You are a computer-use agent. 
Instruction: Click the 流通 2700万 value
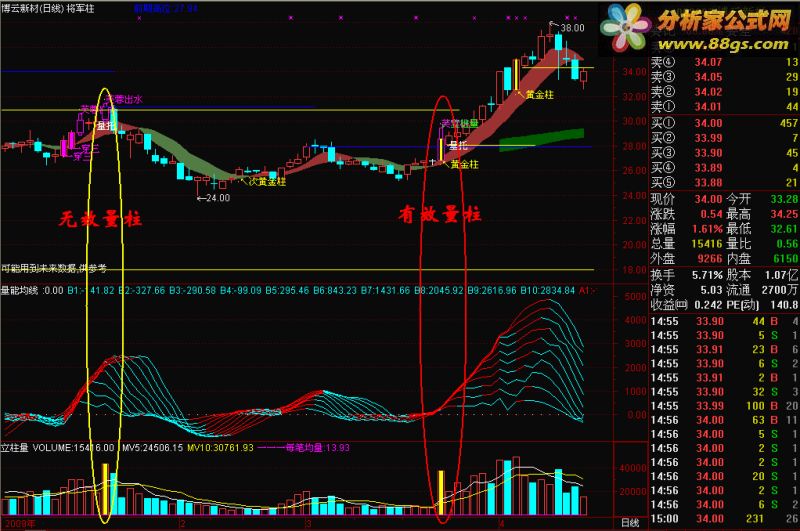pos(780,290)
